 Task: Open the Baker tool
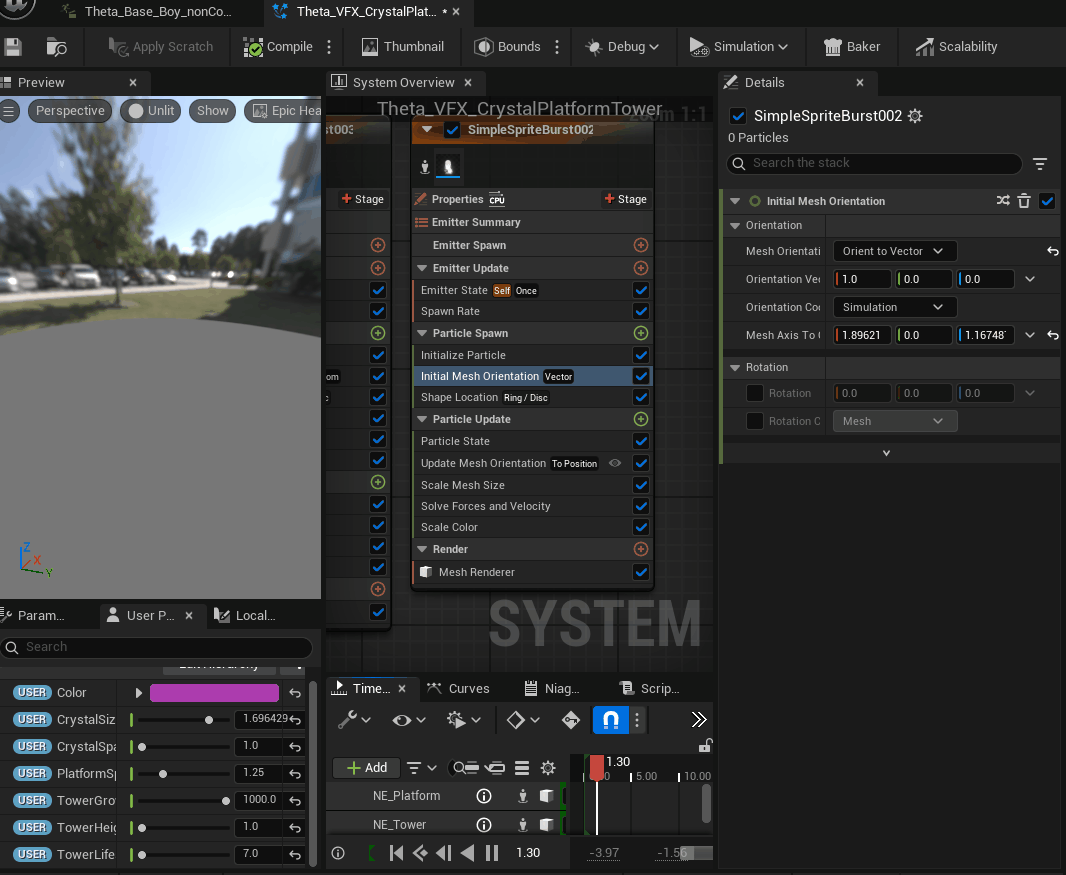coord(852,47)
